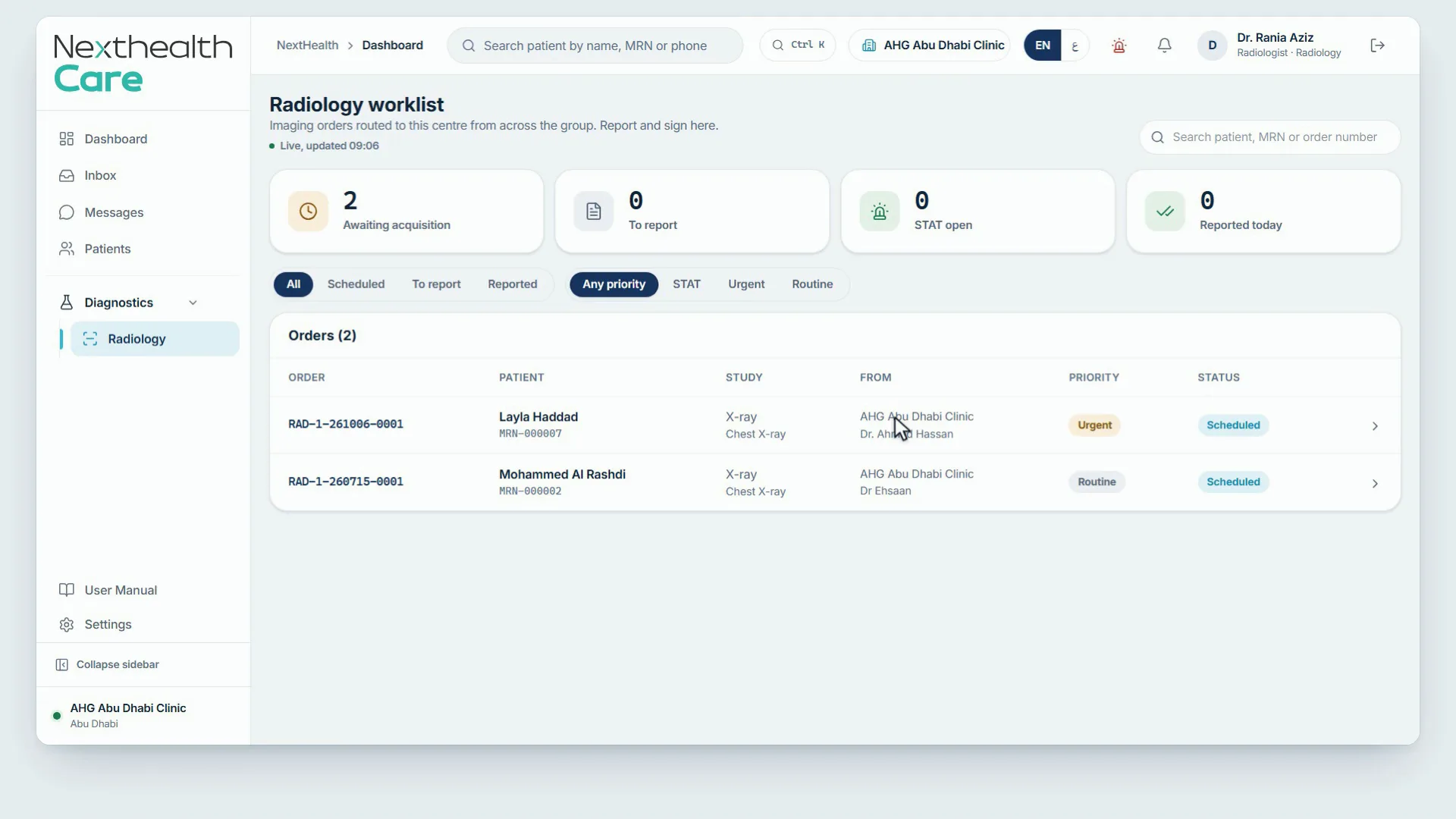Filter by Routine priority

[x=812, y=284]
